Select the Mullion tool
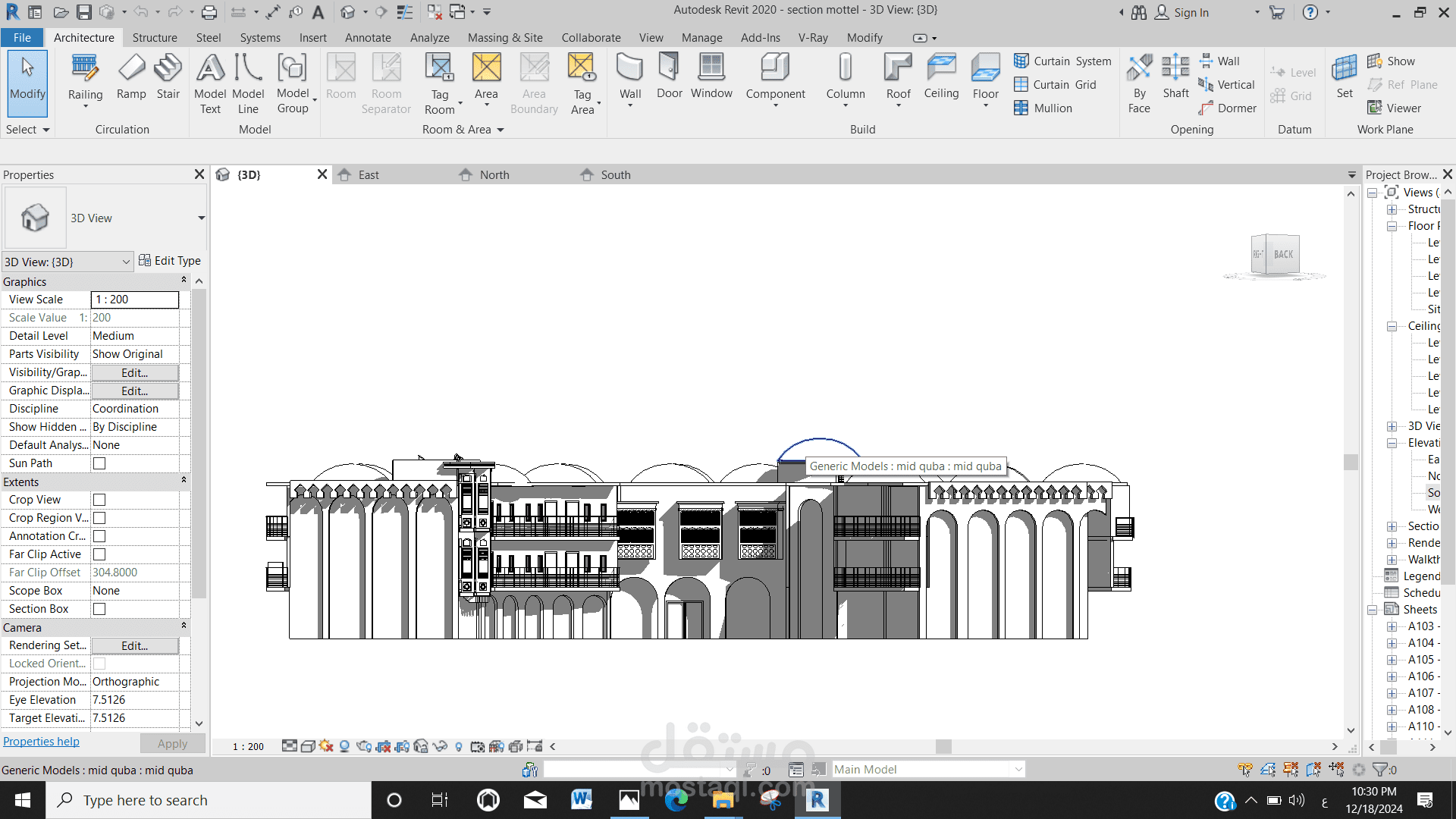This screenshot has height=819, width=1456. pos(1044,108)
